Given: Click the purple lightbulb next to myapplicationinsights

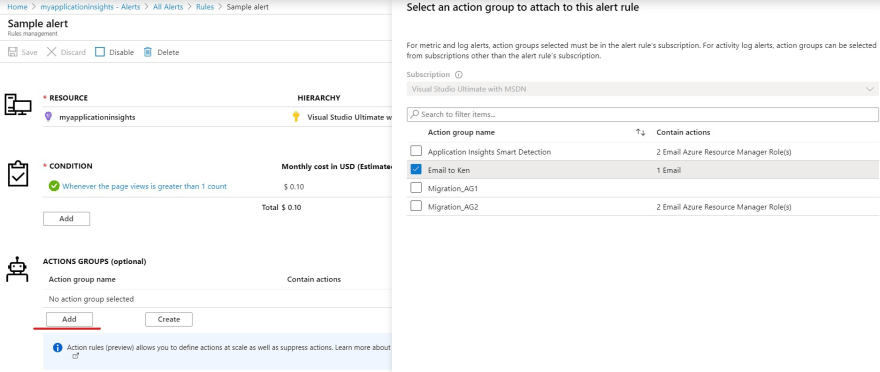Looking at the screenshot, I should [x=48, y=117].
